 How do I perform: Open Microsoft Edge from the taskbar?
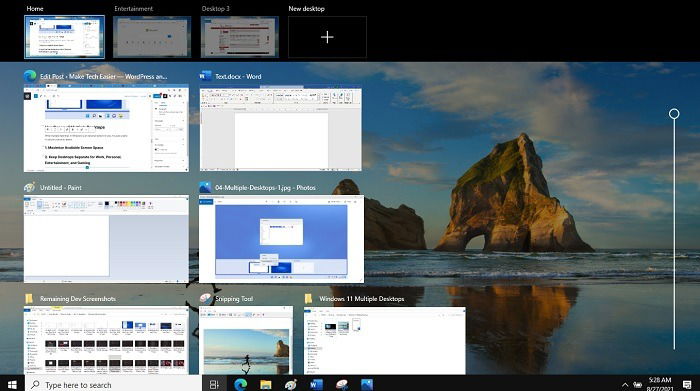[x=240, y=384]
